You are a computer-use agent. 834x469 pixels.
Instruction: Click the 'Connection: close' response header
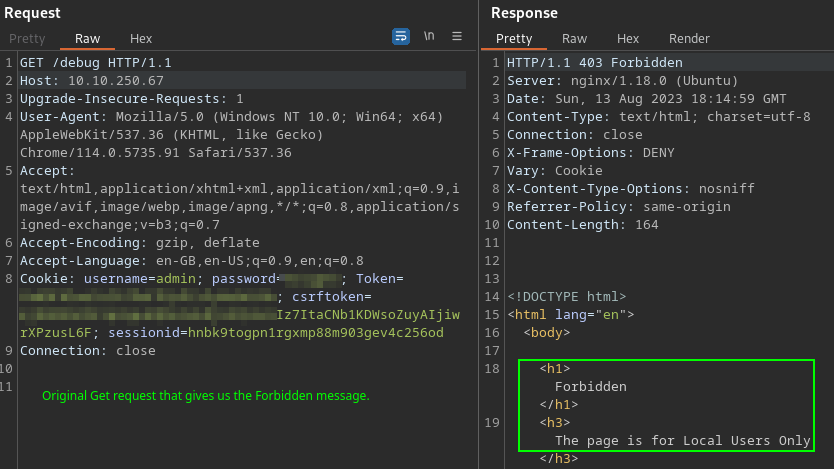pyautogui.click(x=574, y=135)
